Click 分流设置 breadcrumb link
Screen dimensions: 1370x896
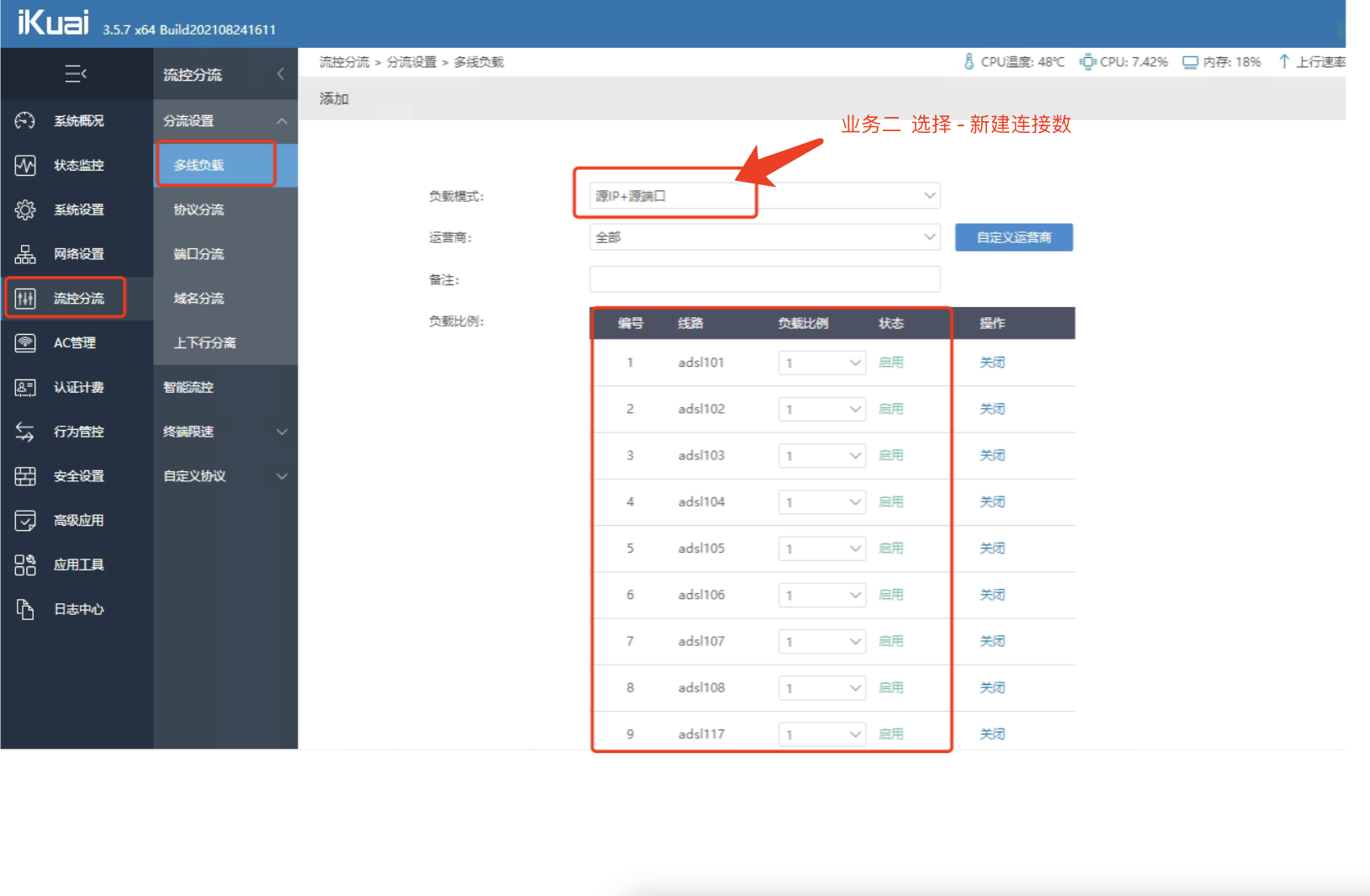412,62
